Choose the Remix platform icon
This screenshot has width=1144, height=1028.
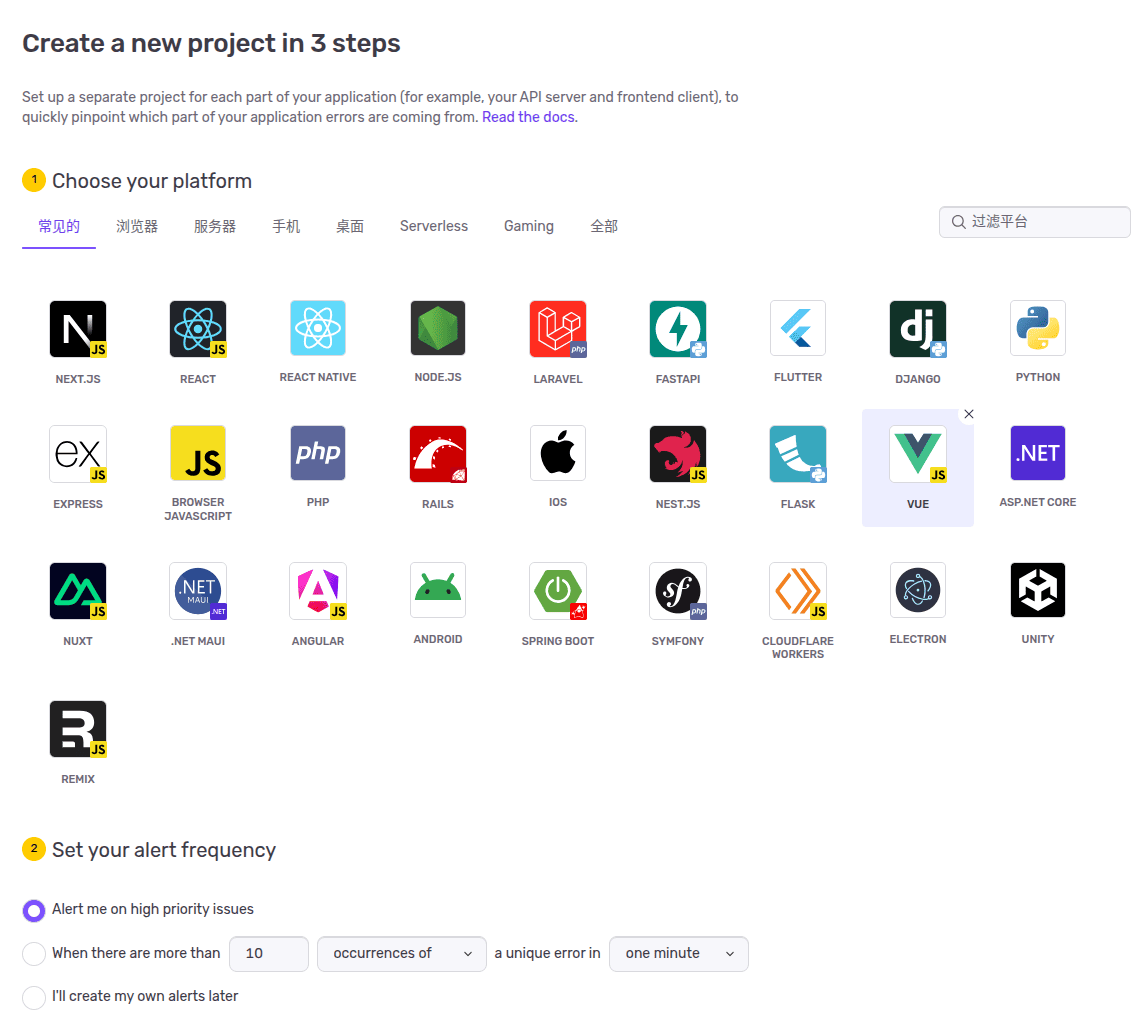(x=78, y=729)
